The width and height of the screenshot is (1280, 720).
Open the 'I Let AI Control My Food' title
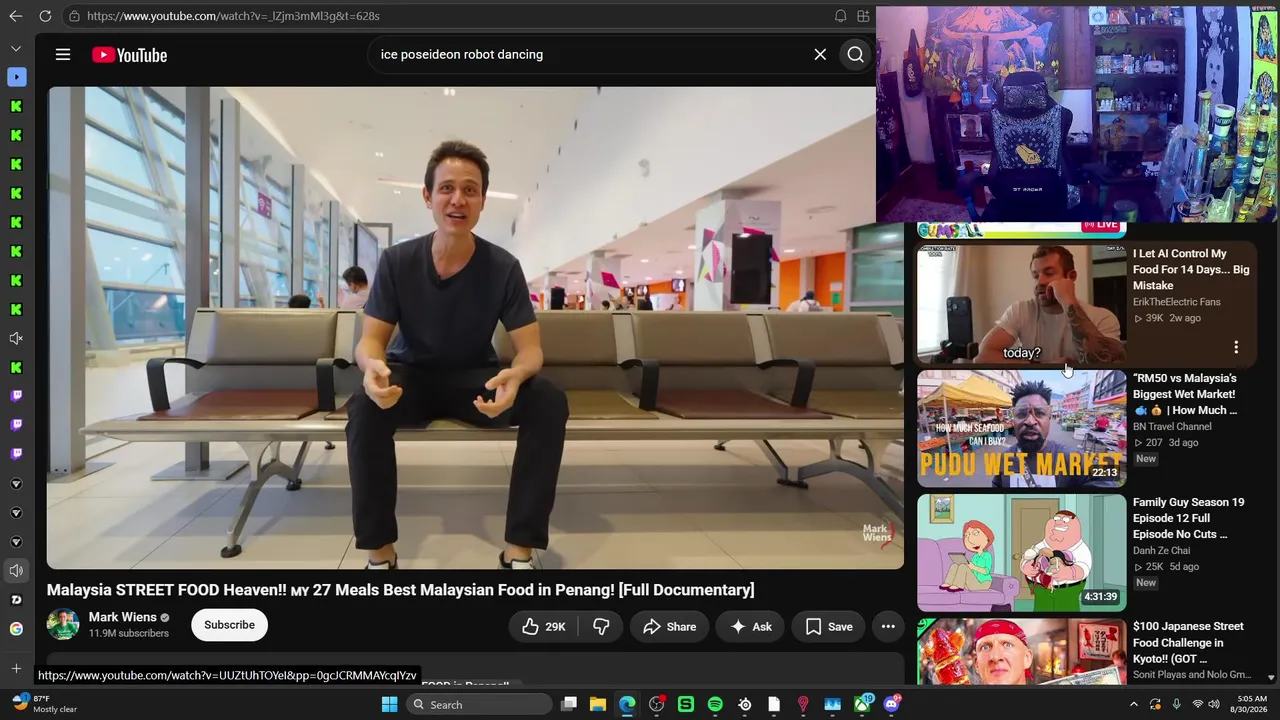point(1191,270)
